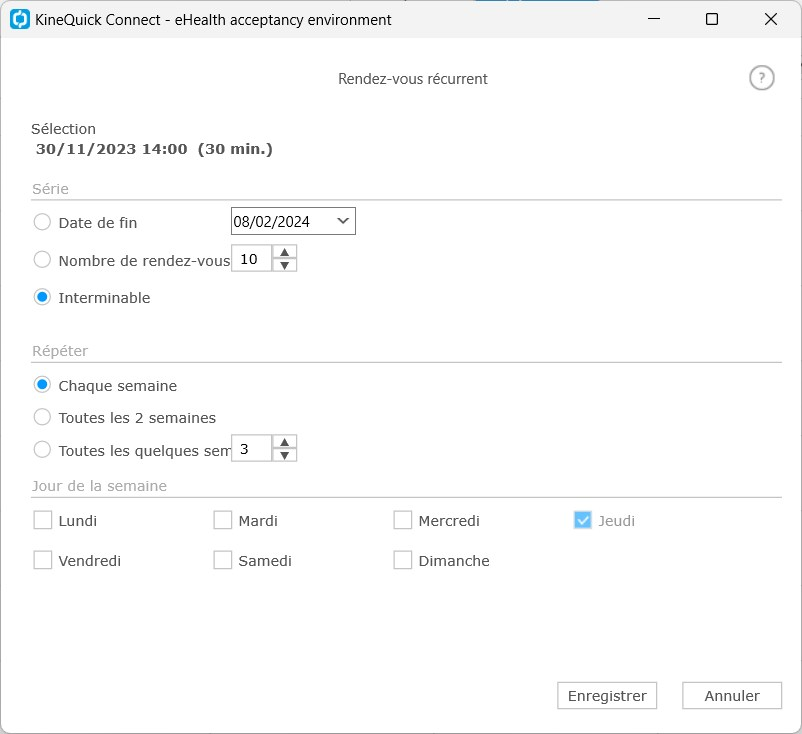This screenshot has height=734, width=802.
Task: Tick the Samedi checkbox
Action: 222,560
